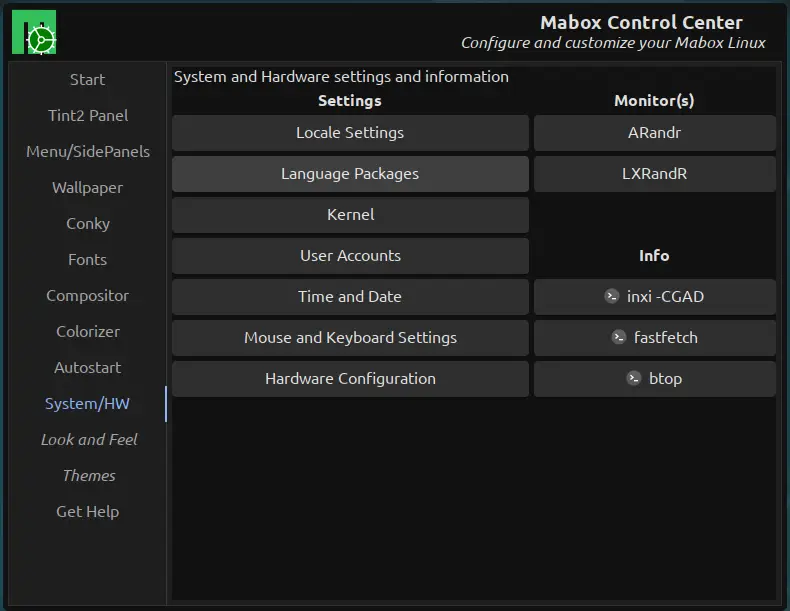The image size is (790, 611).
Task: Click terminal icon beside fastfetch
Action: [x=619, y=338]
